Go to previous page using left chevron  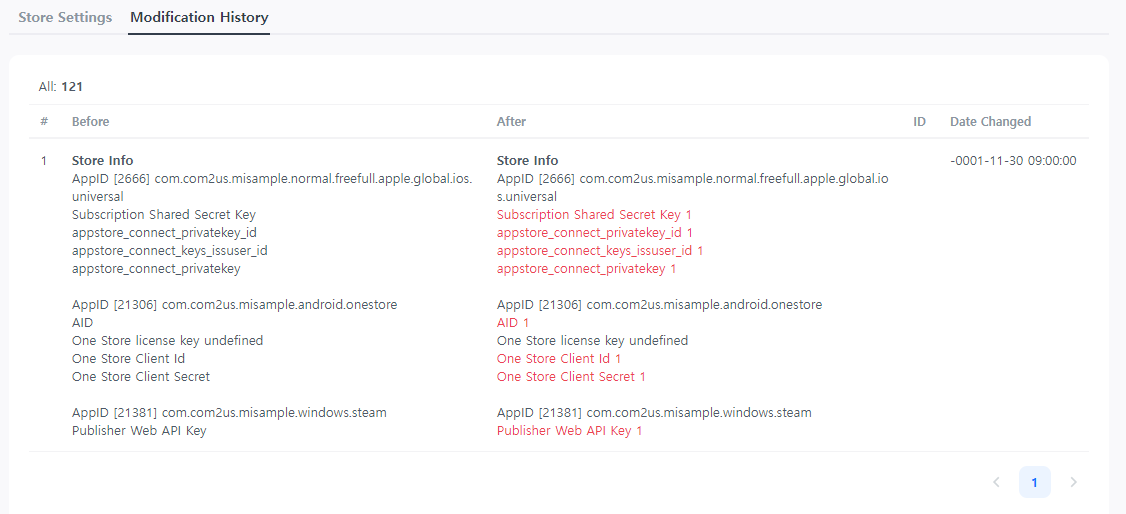click(996, 482)
